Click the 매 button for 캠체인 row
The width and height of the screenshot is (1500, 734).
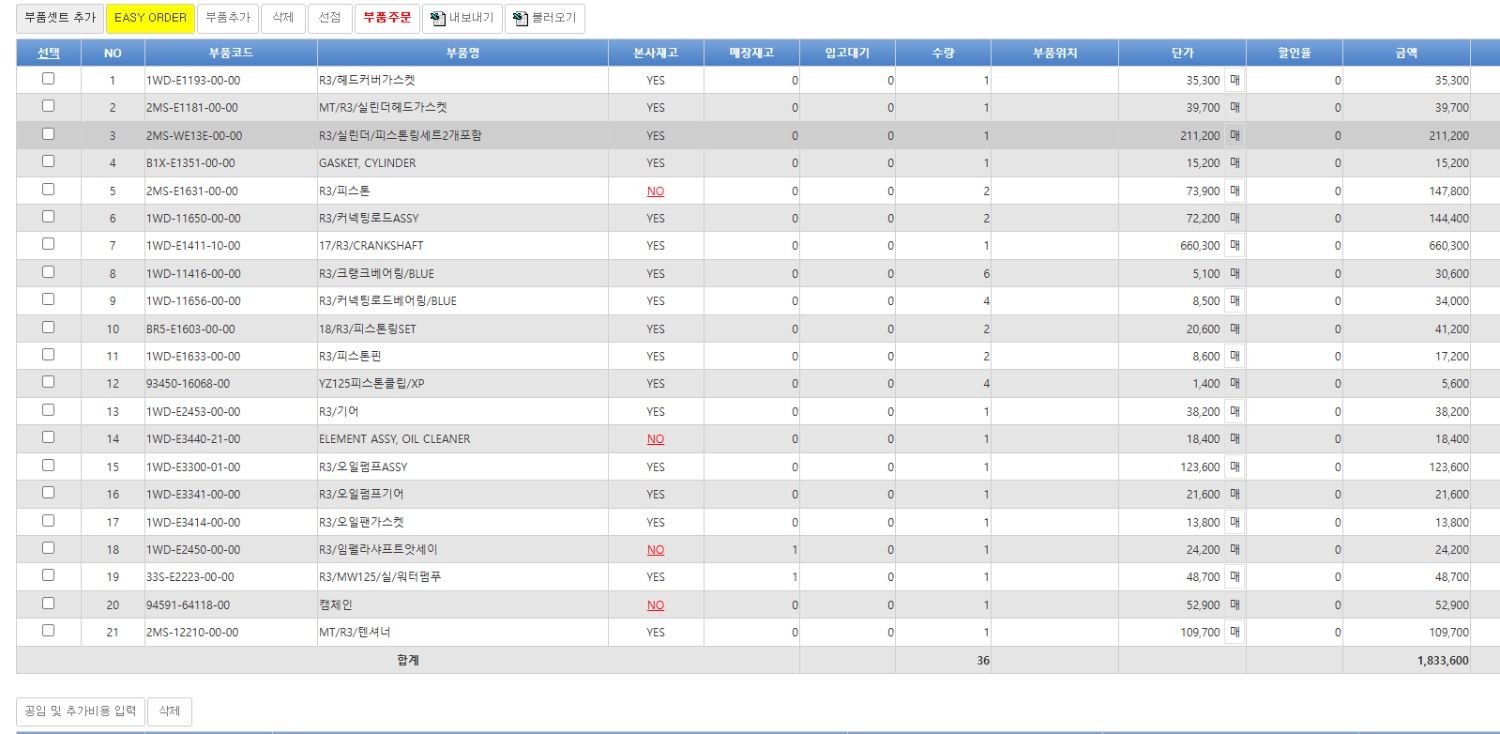[1235, 605]
